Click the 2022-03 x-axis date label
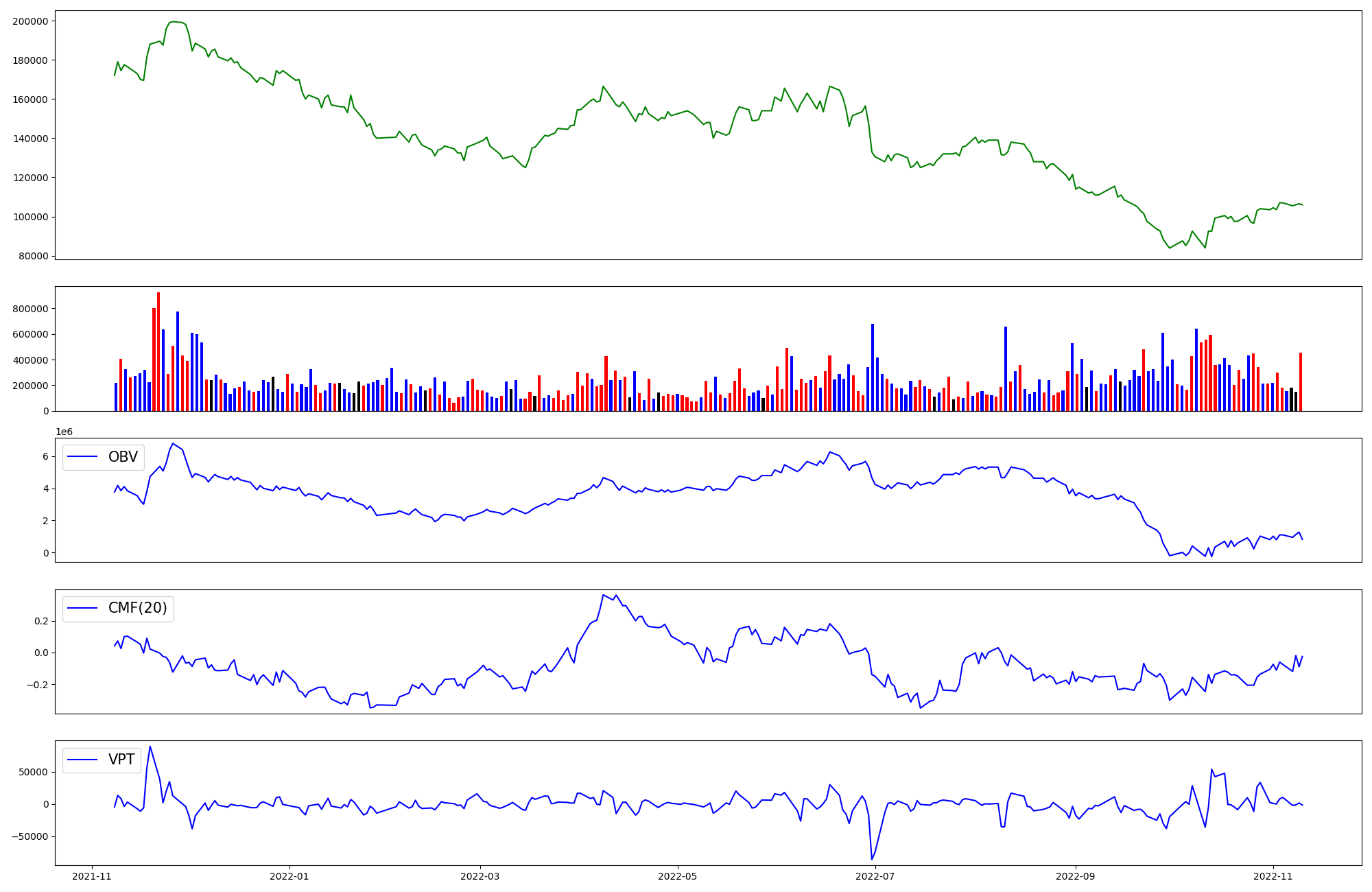 480,876
